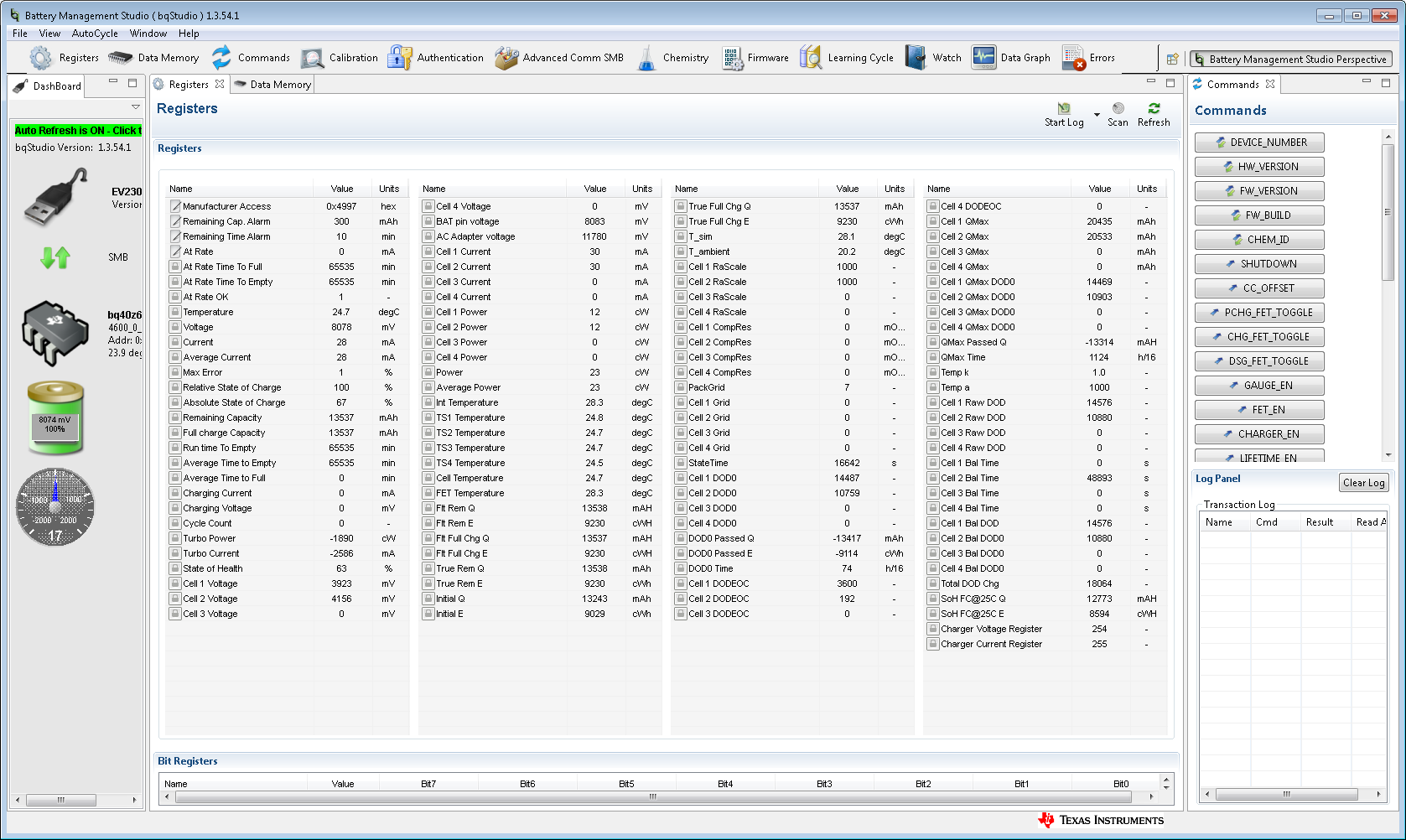Click the bq40z6 chip icon

point(55,334)
